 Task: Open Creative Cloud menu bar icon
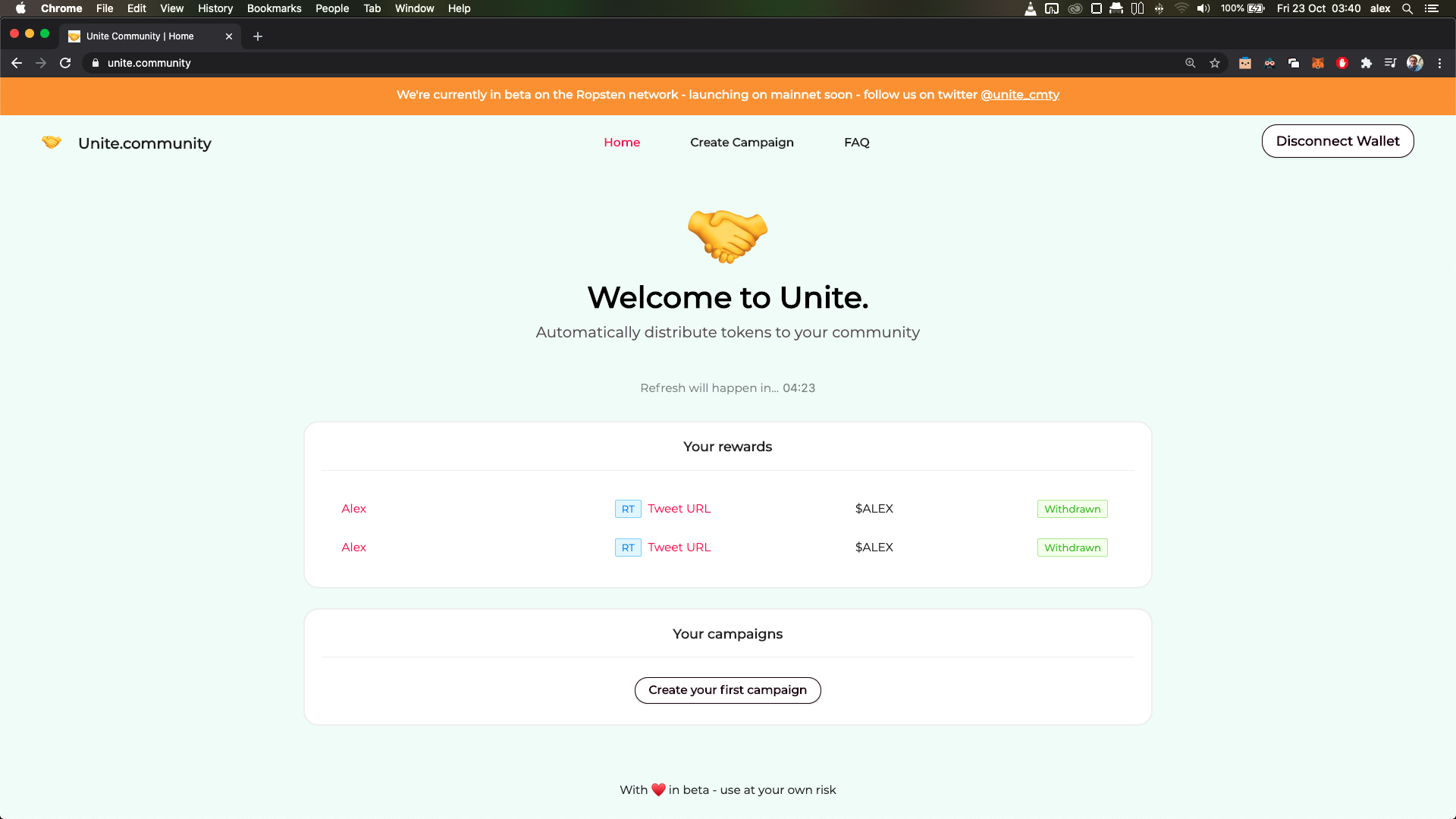coord(1075,8)
